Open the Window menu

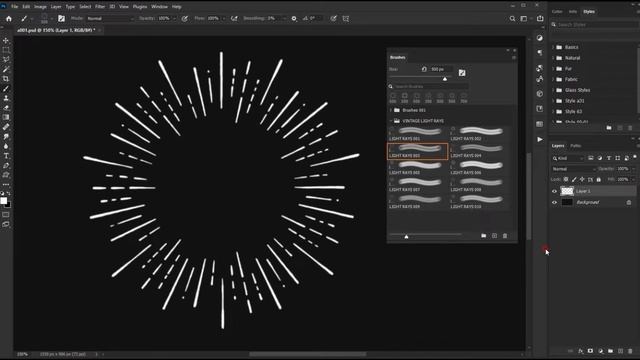click(159, 7)
